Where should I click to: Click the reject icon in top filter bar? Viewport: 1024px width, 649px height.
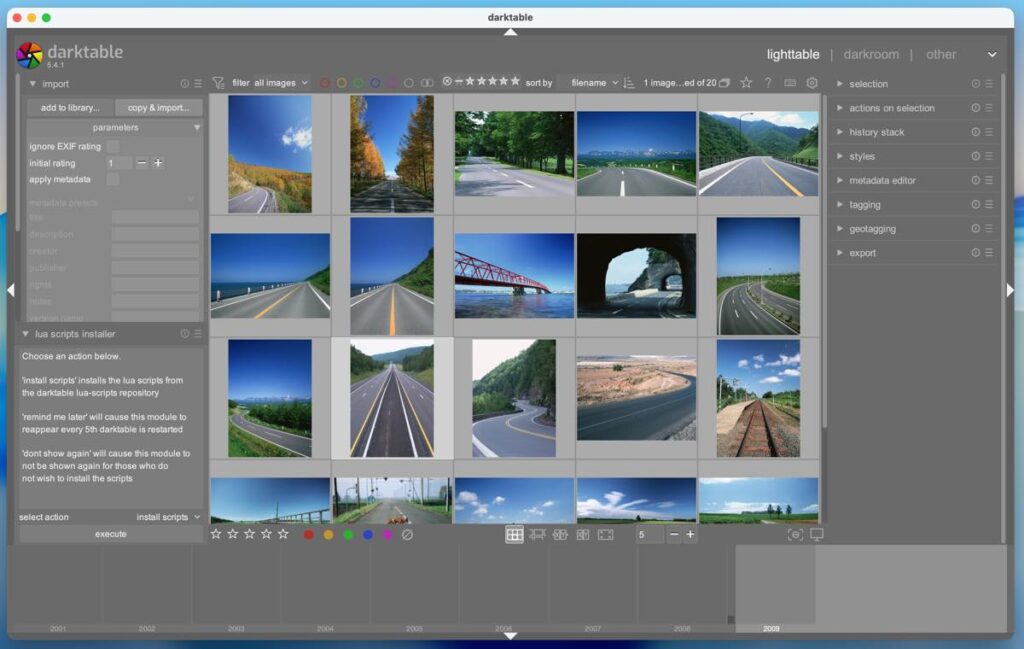tap(447, 82)
